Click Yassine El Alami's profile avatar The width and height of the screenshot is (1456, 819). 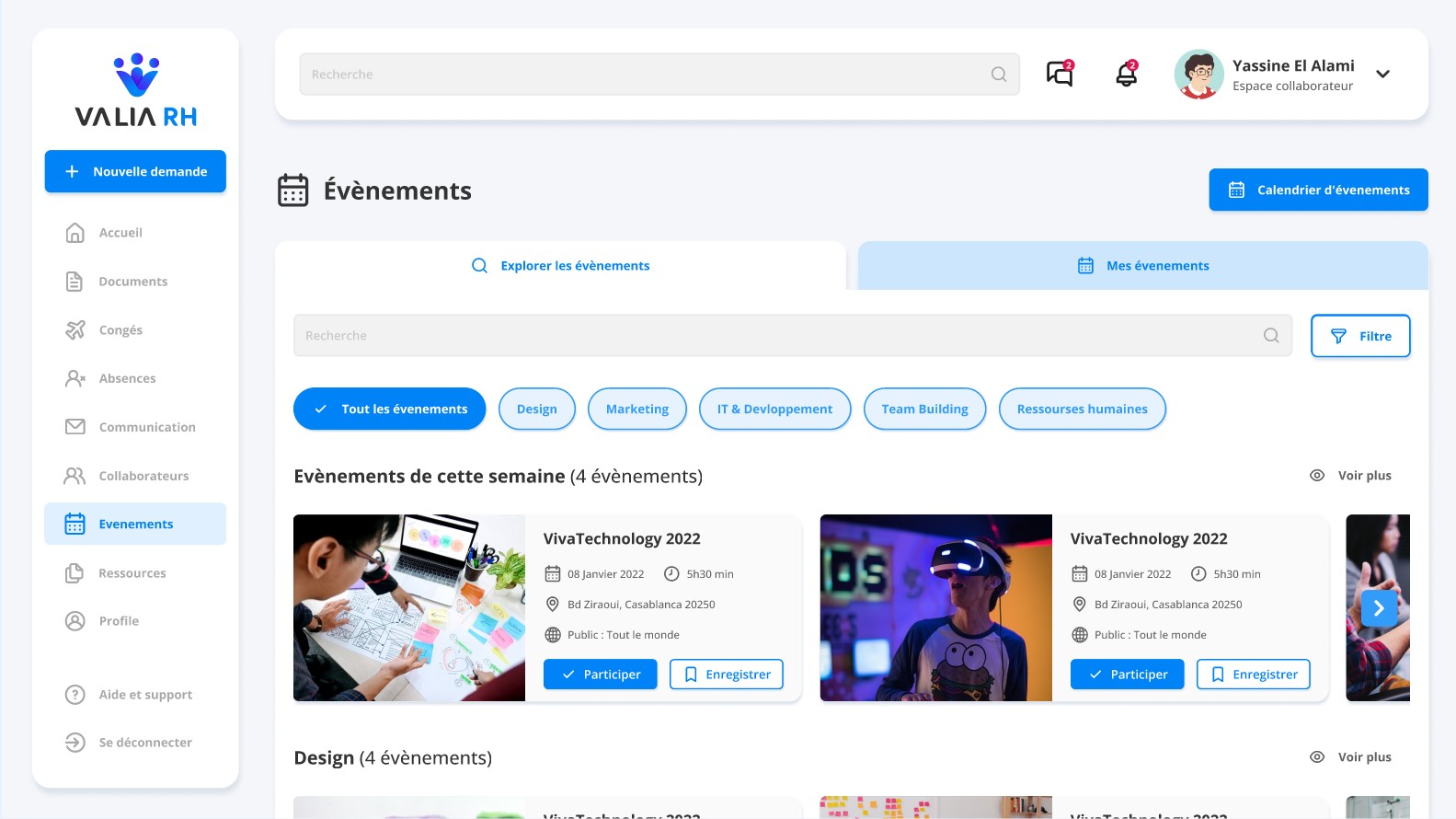pos(1198,74)
